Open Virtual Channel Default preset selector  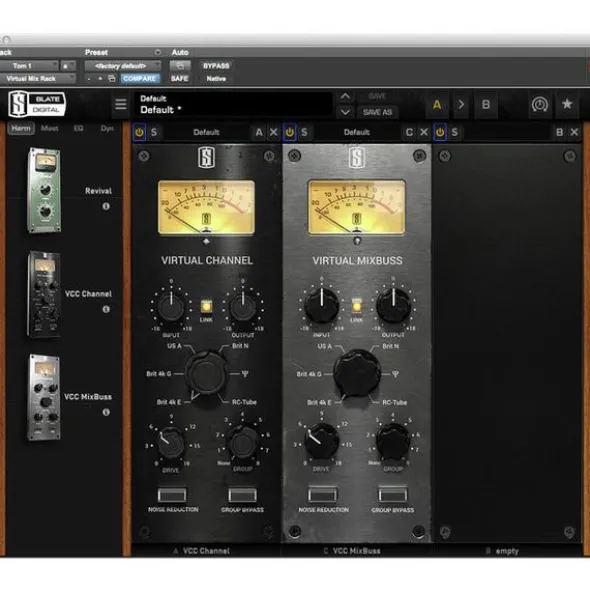point(206,132)
